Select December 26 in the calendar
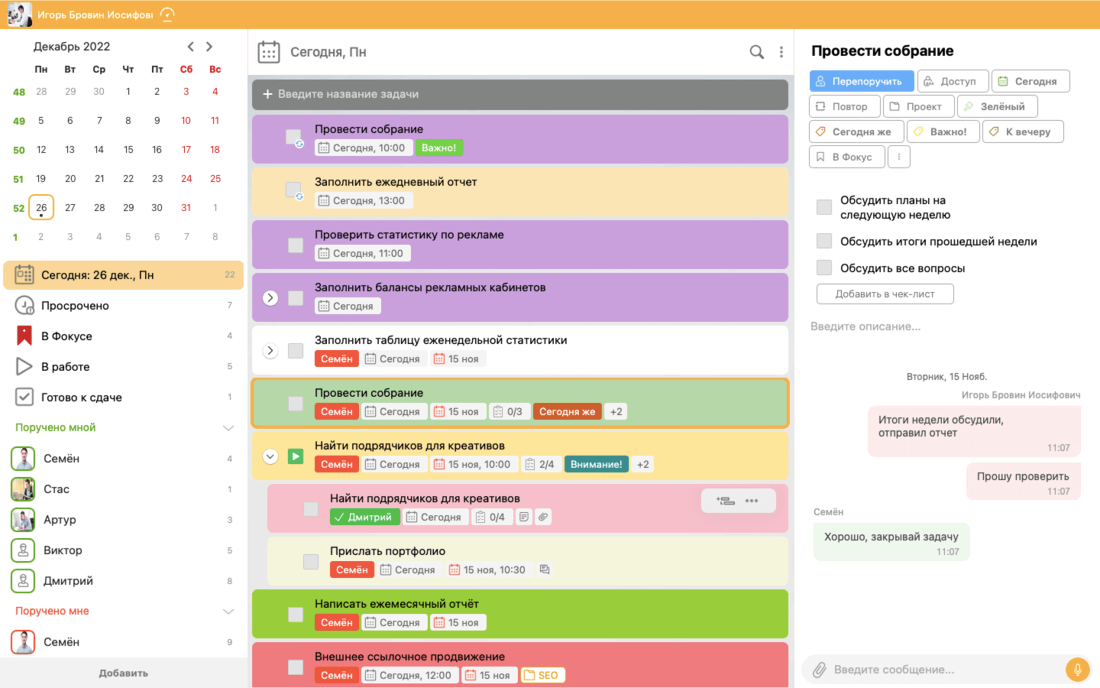Image resolution: width=1100 pixels, height=688 pixels. [41, 208]
